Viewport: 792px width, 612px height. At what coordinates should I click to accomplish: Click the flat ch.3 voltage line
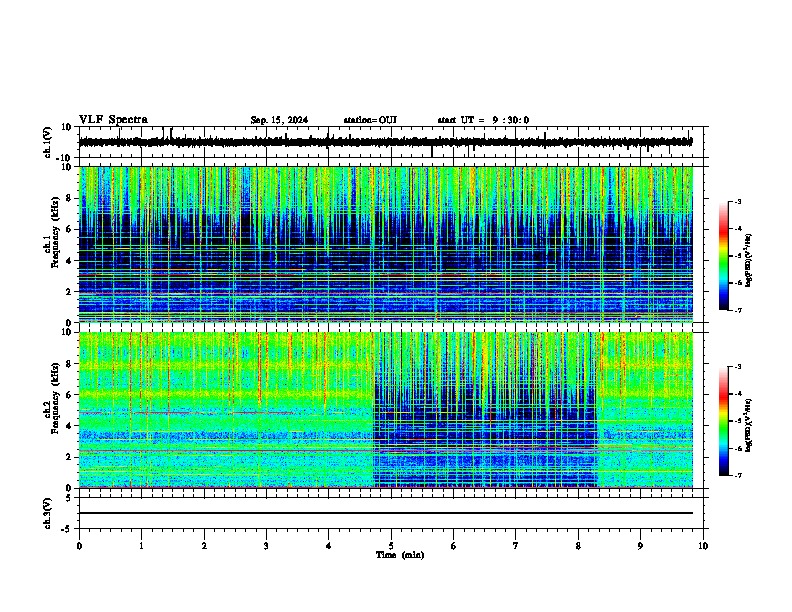(385, 513)
